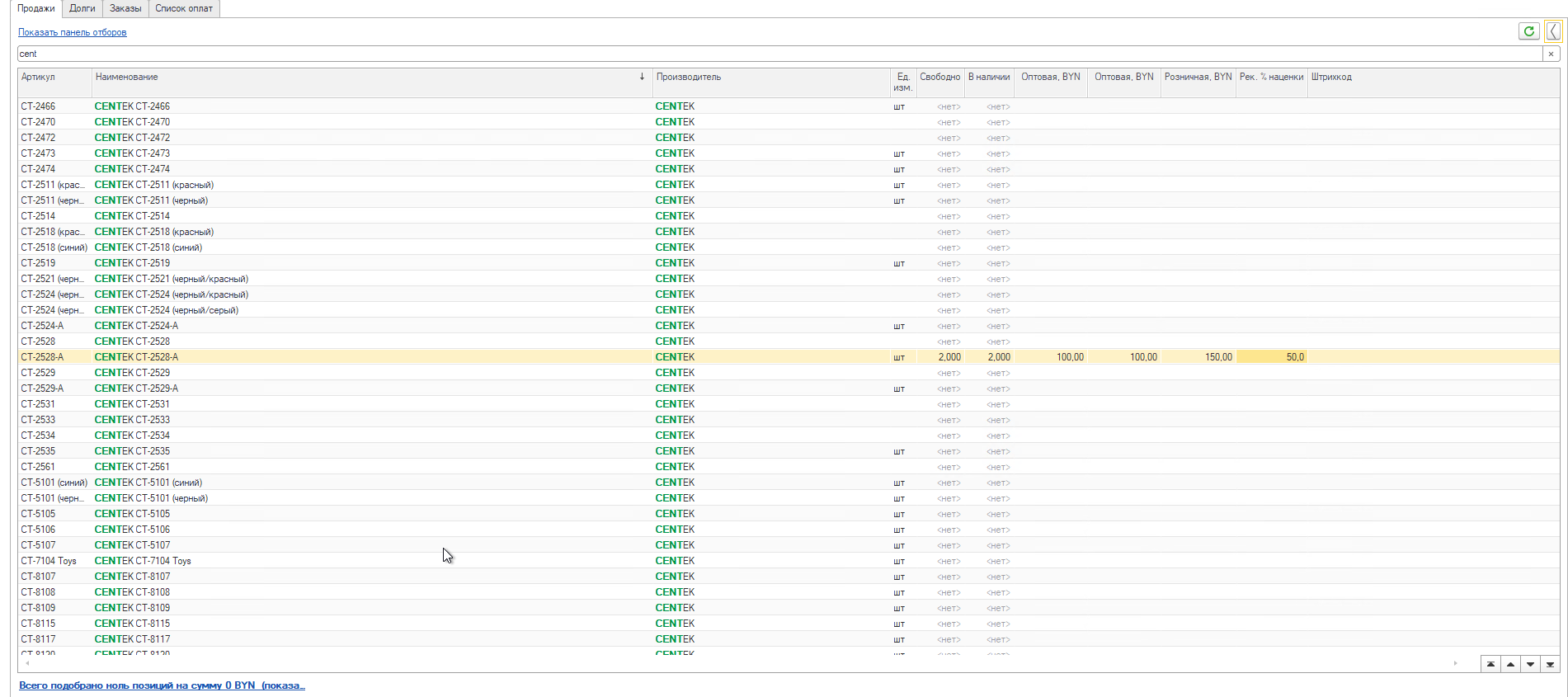Sort by the Артикул column header

38,77
